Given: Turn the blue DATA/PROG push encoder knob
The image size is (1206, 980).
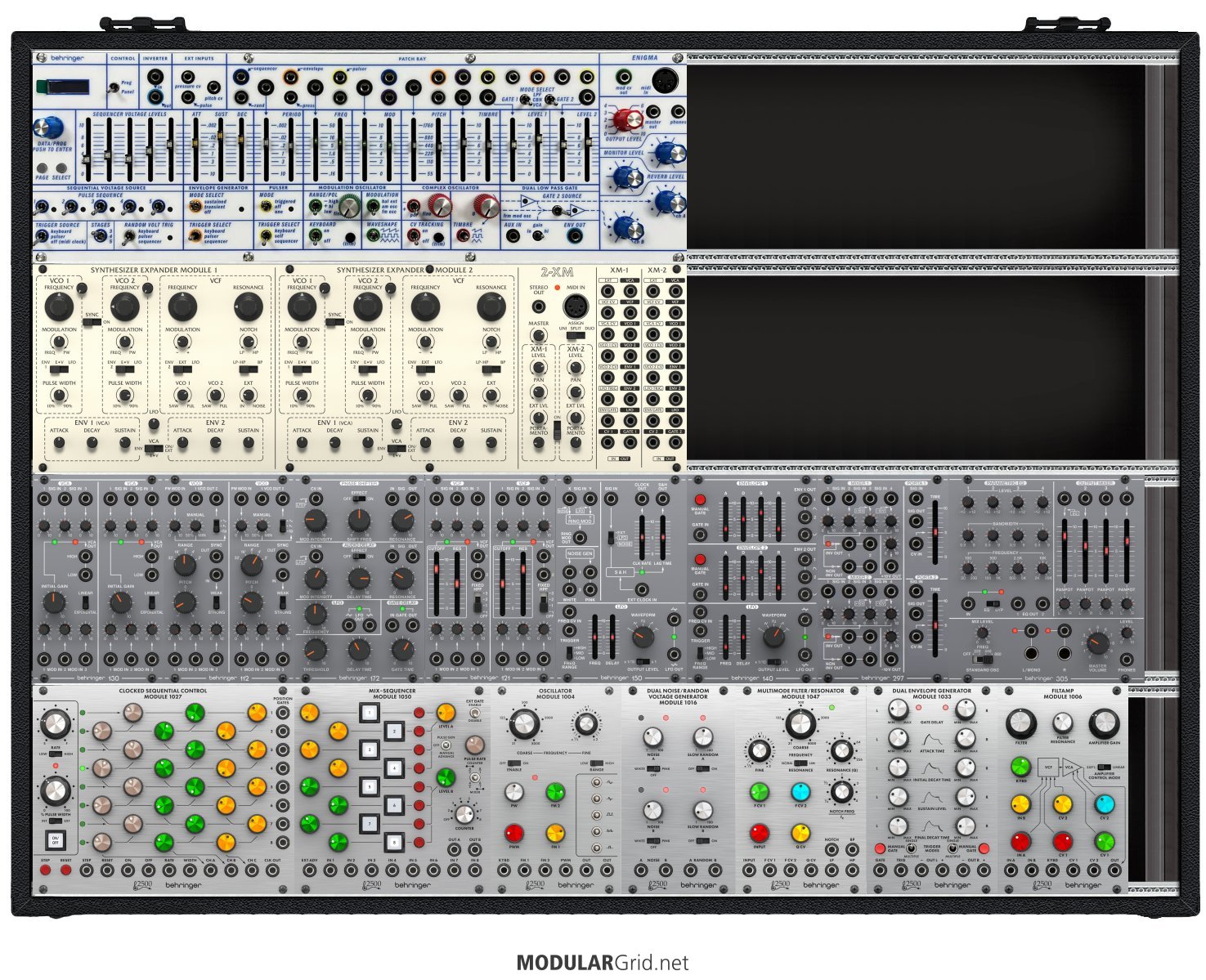Looking at the screenshot, I should [48, 128].
